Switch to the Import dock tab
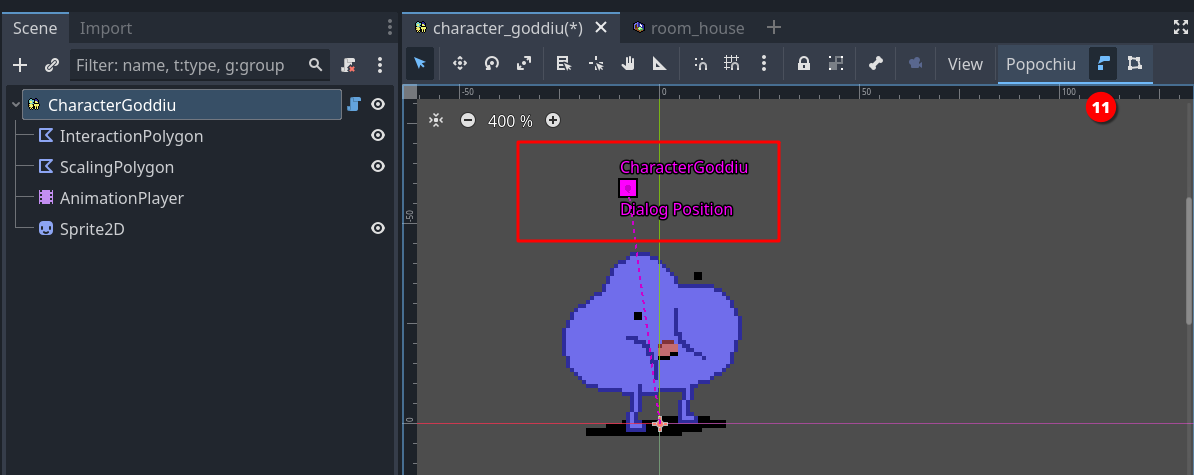 click(106, 28)
